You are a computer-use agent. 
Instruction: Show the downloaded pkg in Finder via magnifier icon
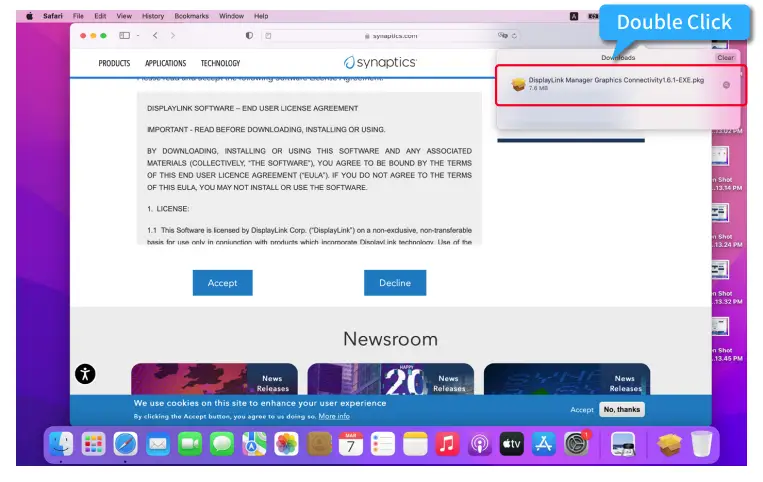click(726, 85)
